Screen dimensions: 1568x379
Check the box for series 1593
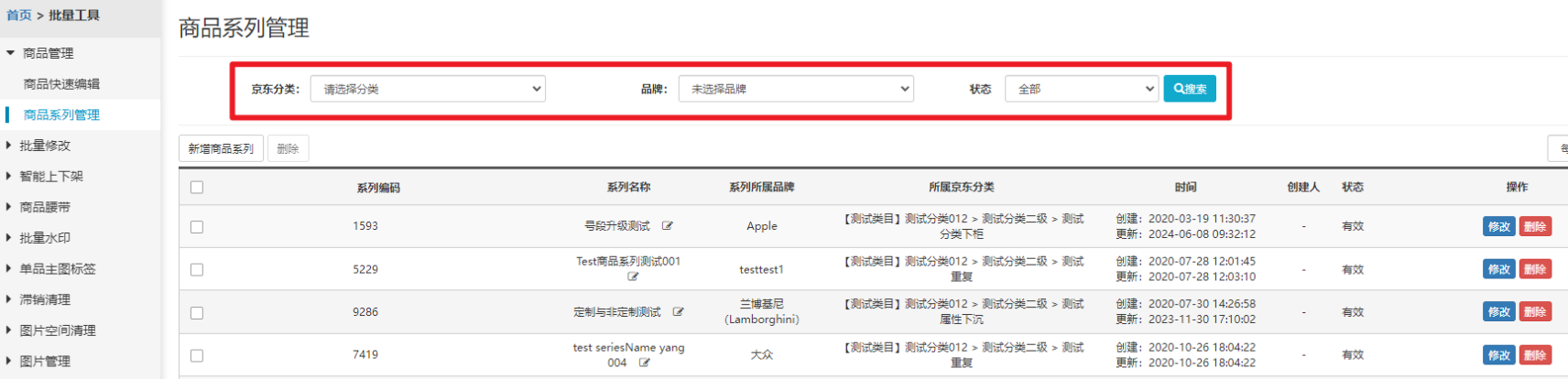[x=197, y=227]
